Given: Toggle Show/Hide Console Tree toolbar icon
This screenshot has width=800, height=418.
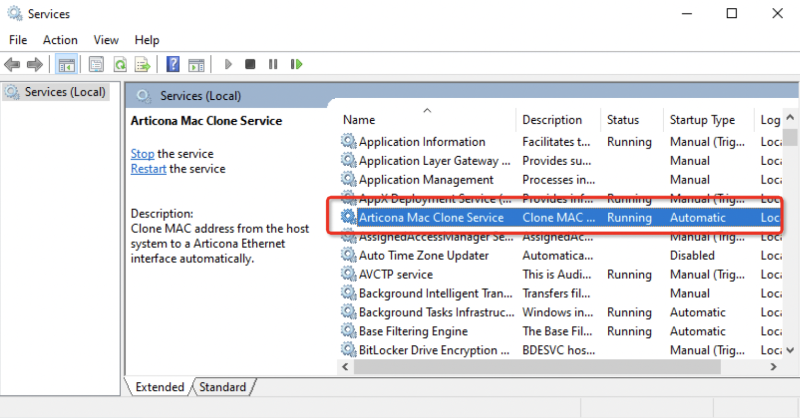Looking at the screenshot, I should [66, 64].
